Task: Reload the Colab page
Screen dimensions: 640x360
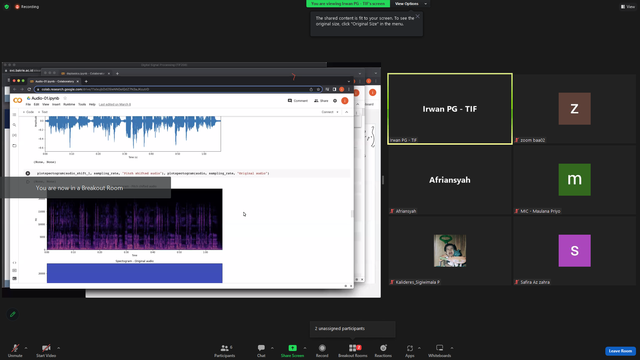Action: click(x=29, y=89)
